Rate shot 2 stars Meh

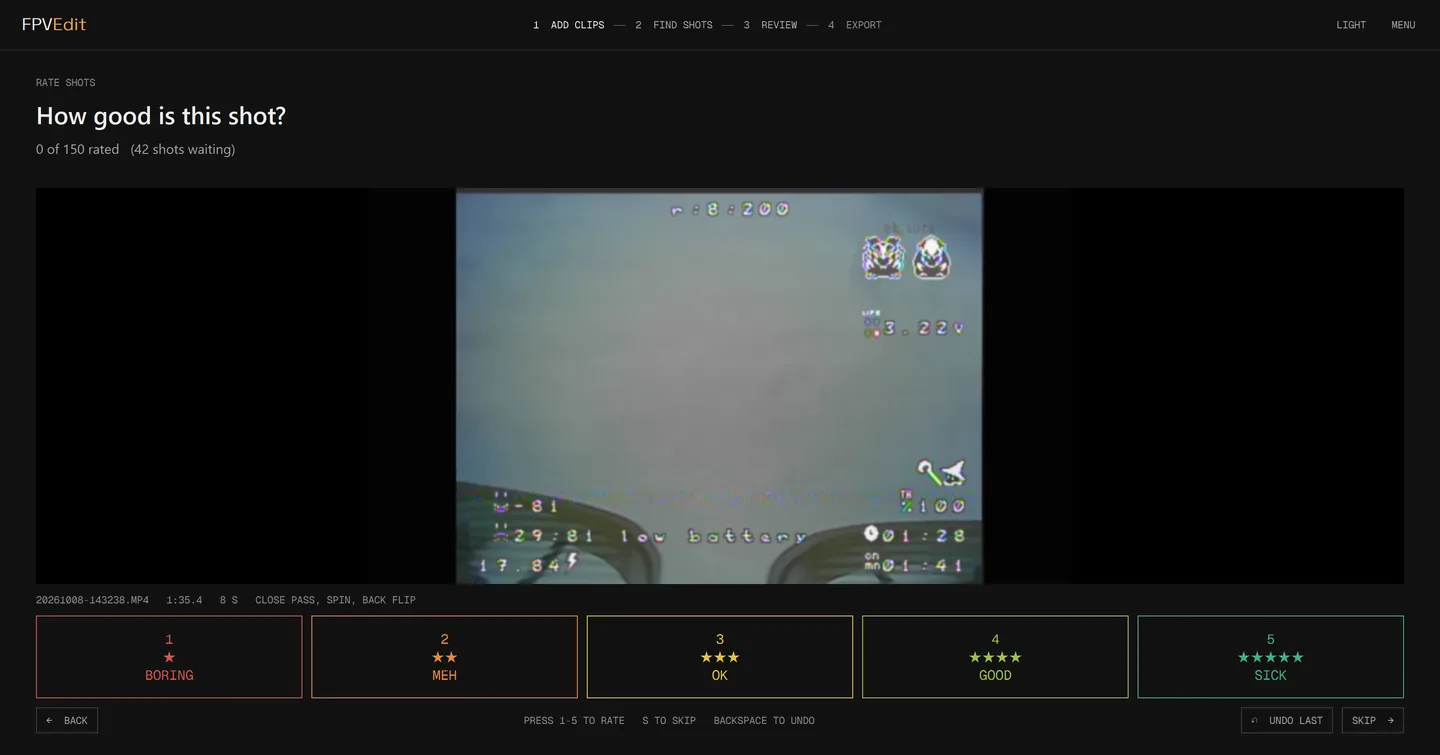click(x=444, y=657)
